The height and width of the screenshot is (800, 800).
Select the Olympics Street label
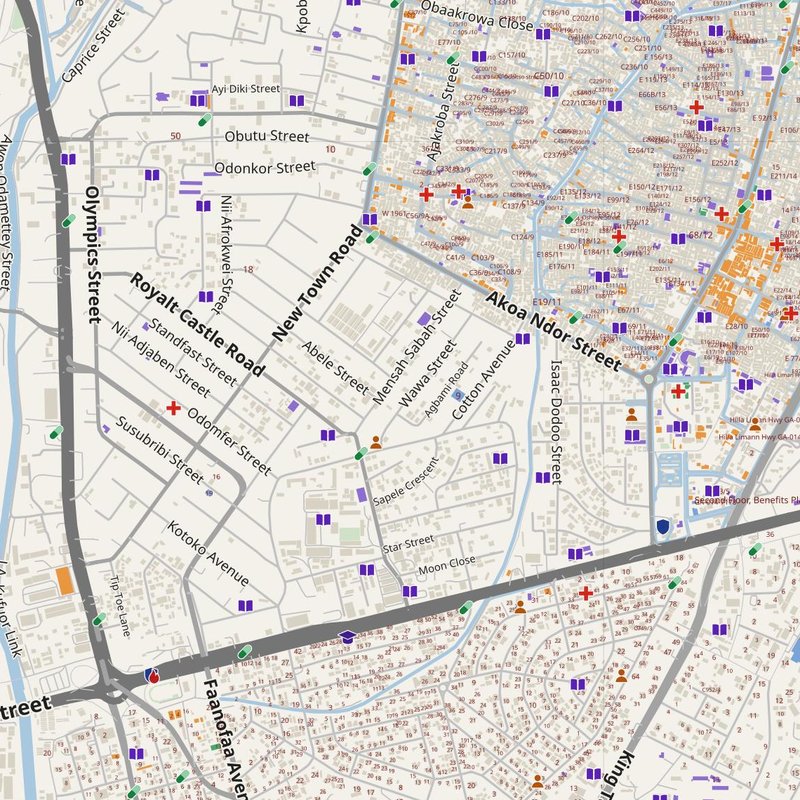(x=93, y=255)
